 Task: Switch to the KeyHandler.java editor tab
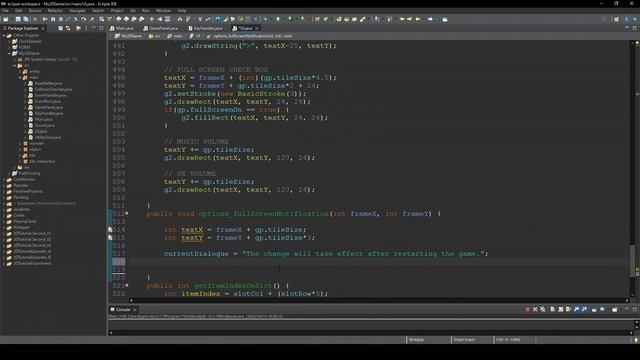click(x=206, y=28)
